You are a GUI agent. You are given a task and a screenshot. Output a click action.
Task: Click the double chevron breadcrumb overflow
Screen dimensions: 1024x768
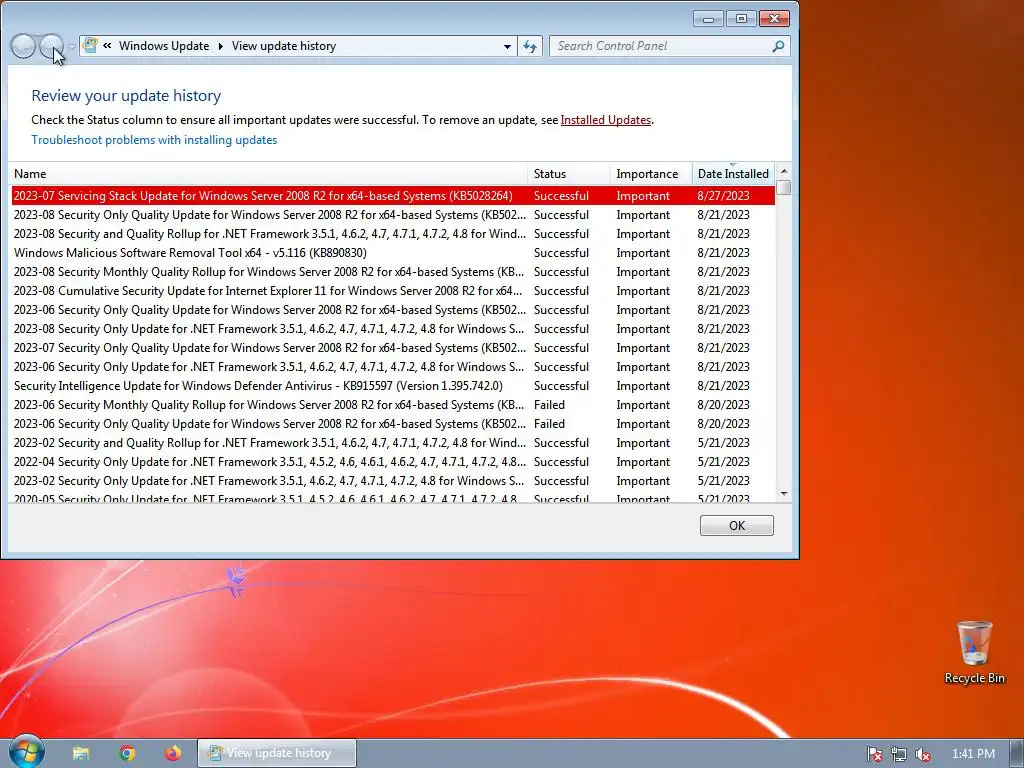(107, 46)
